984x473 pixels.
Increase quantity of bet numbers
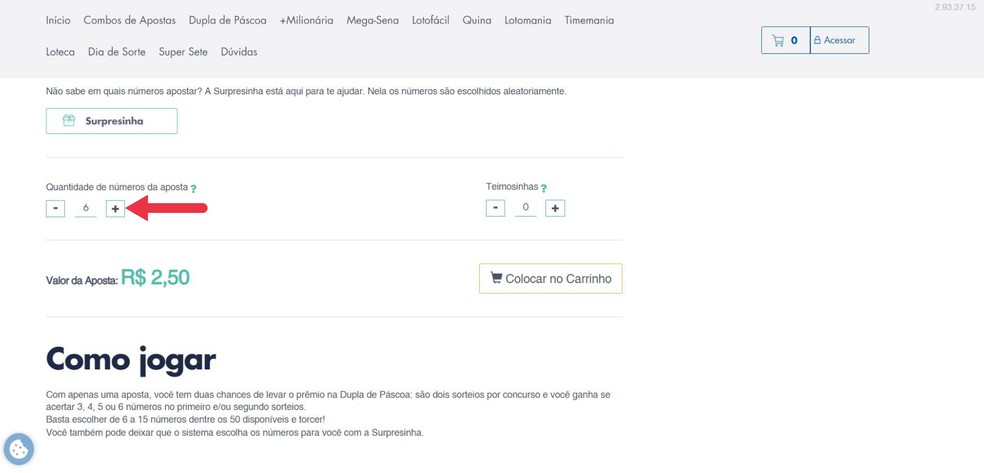click(x=115, y=208)
